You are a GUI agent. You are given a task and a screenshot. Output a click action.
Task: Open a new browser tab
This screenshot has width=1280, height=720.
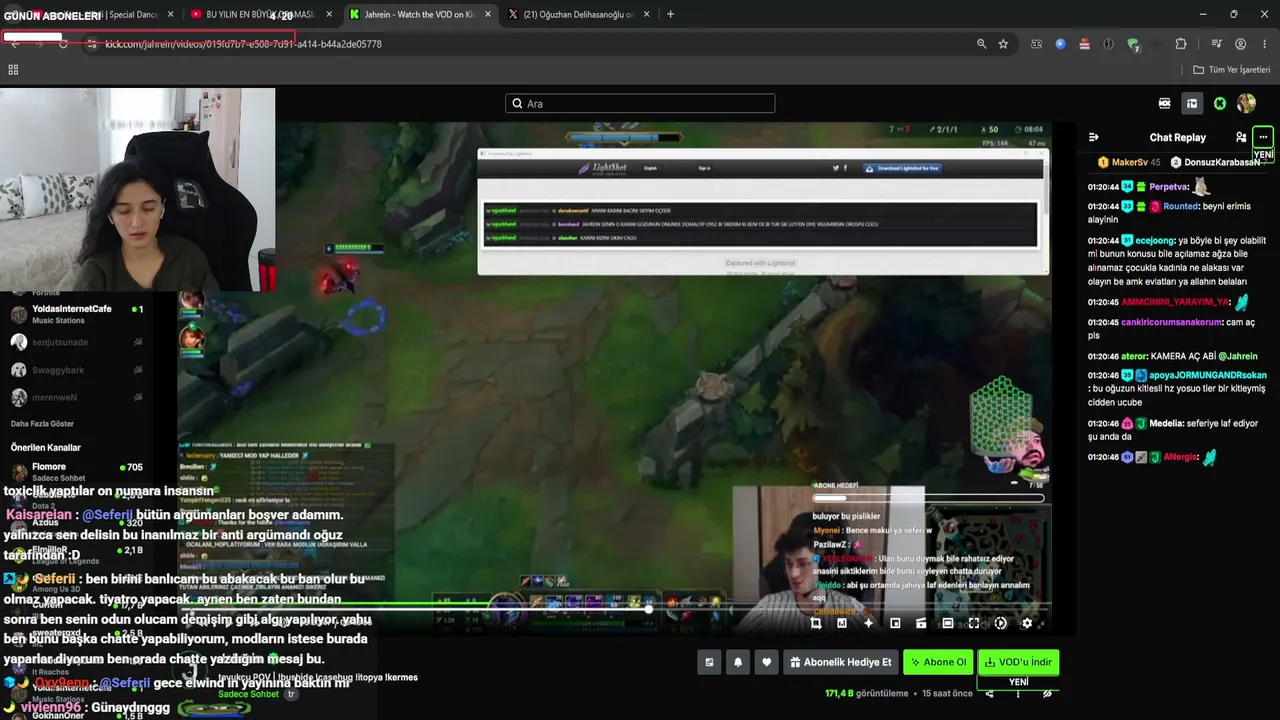click(670, 14)
